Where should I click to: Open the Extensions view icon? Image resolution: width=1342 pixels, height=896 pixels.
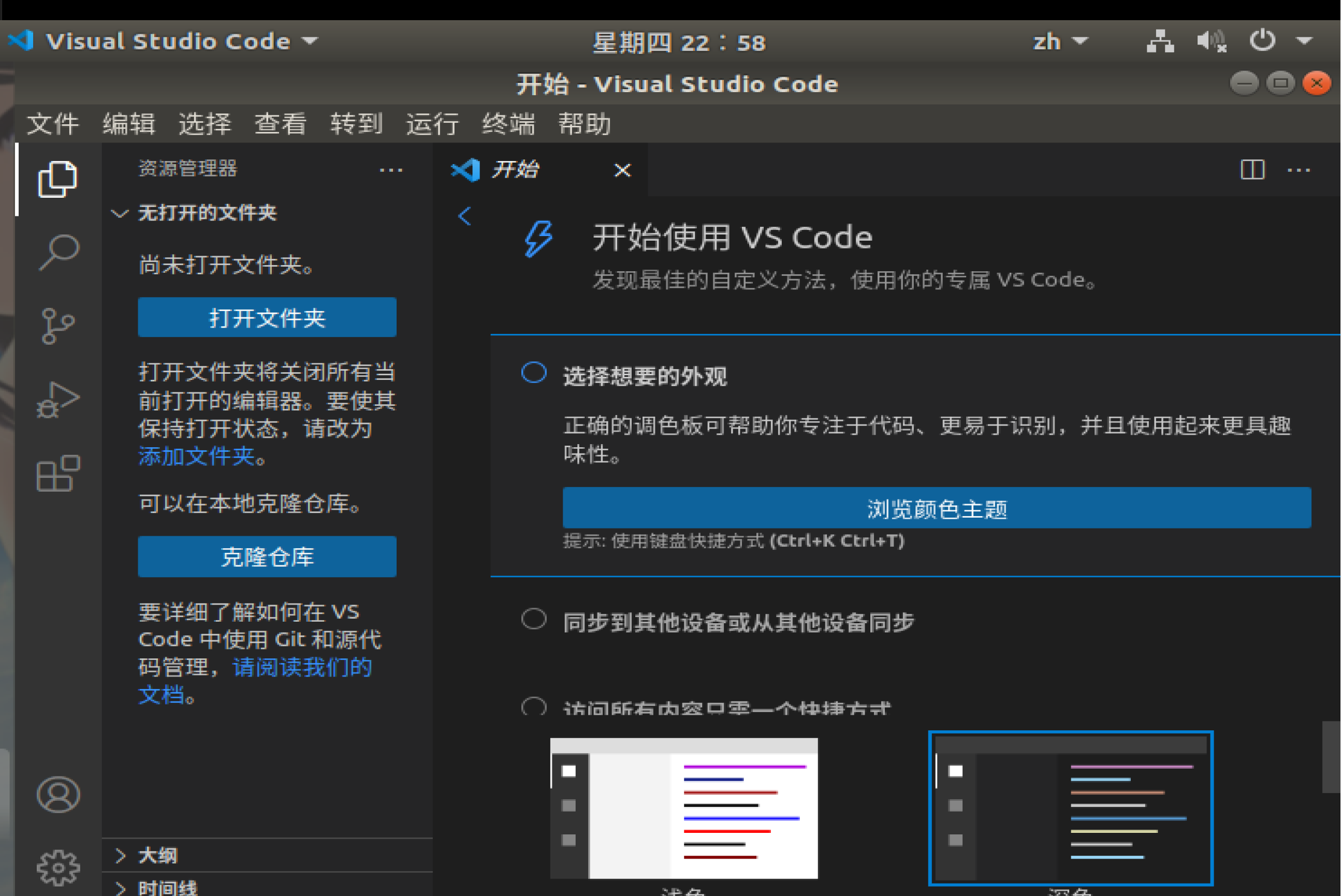tap(57, 473)
